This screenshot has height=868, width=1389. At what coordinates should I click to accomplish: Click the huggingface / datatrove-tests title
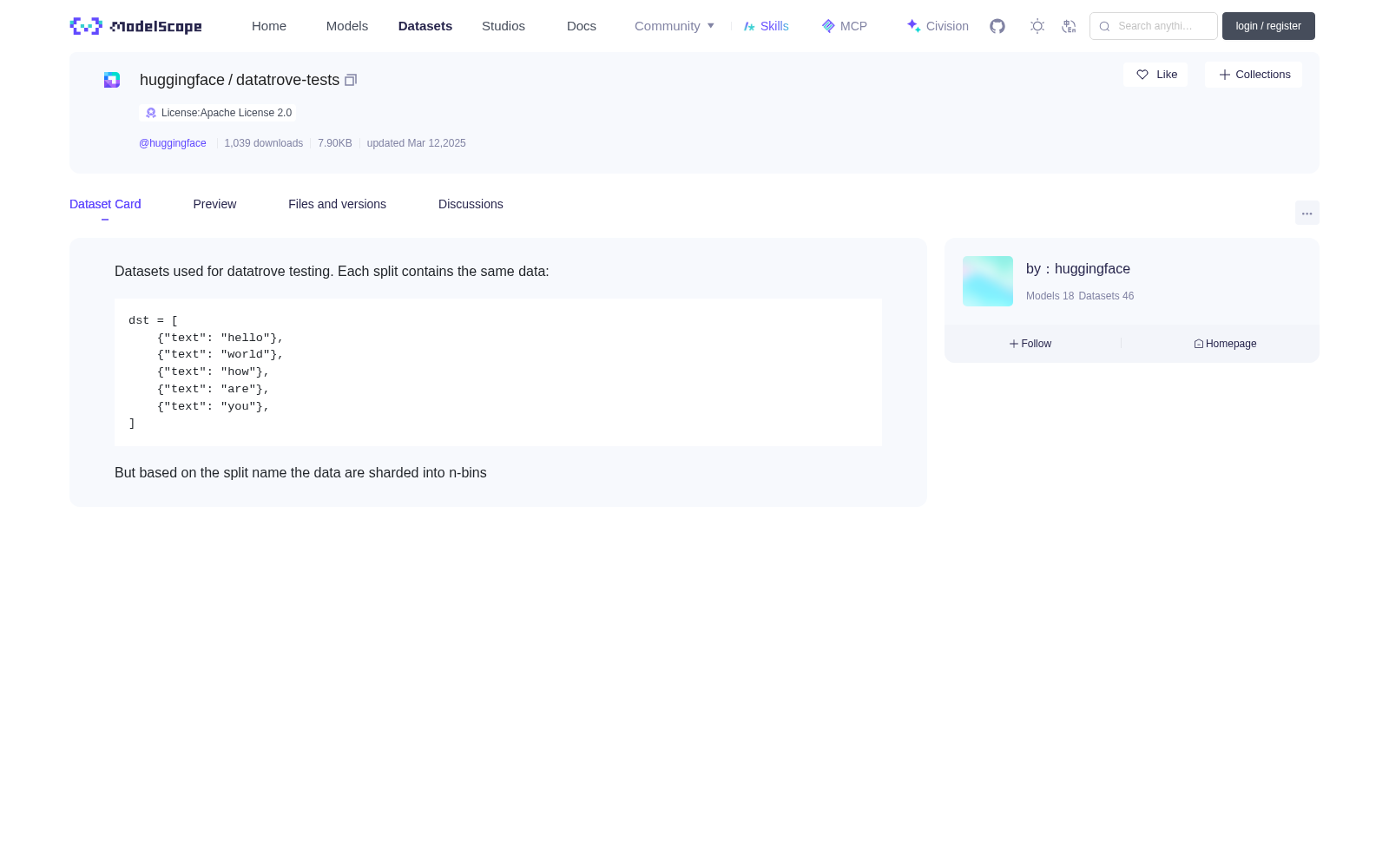tap(240, 80)
